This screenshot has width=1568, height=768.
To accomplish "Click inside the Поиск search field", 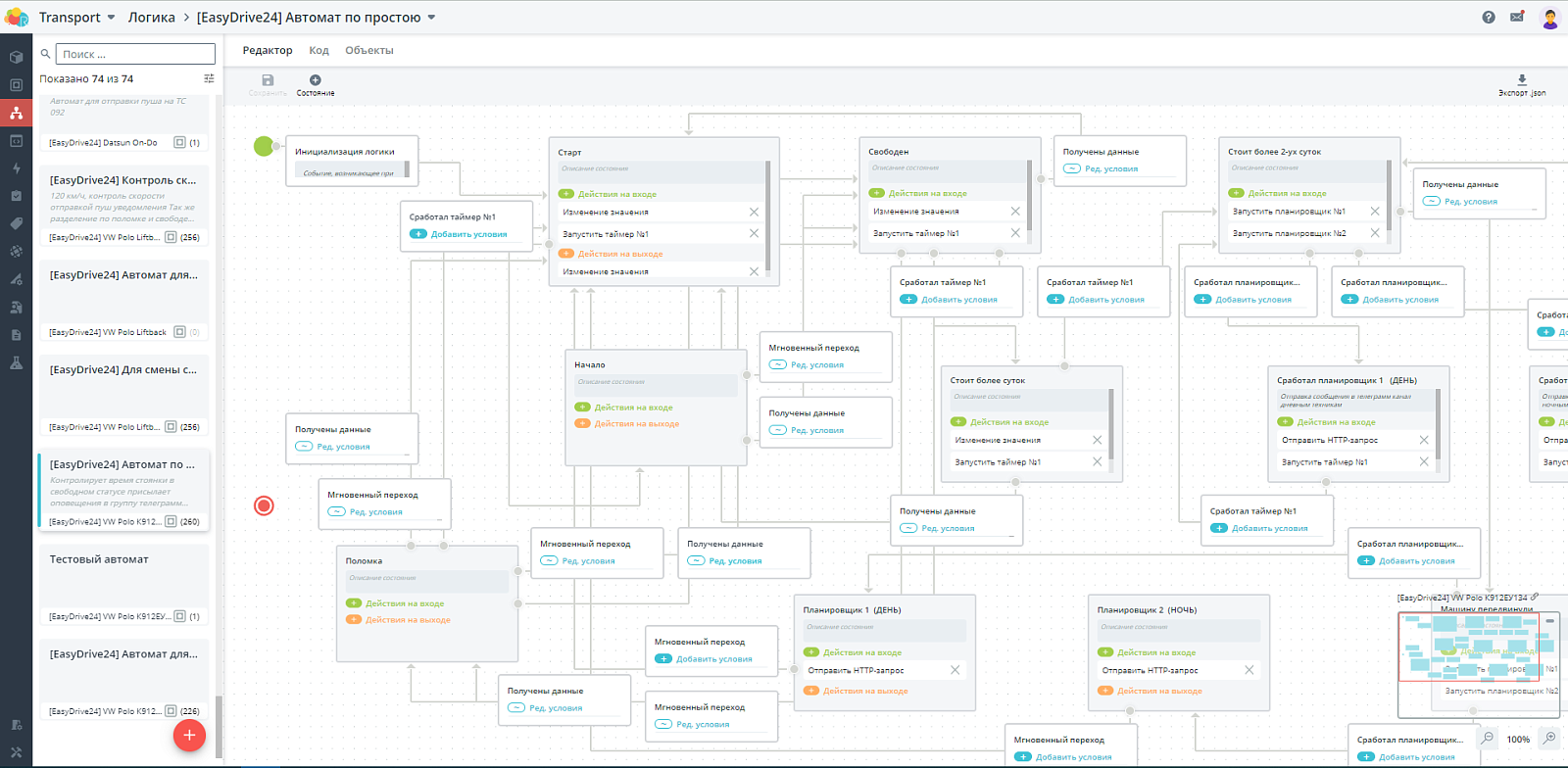I will (x=135, y=54).
